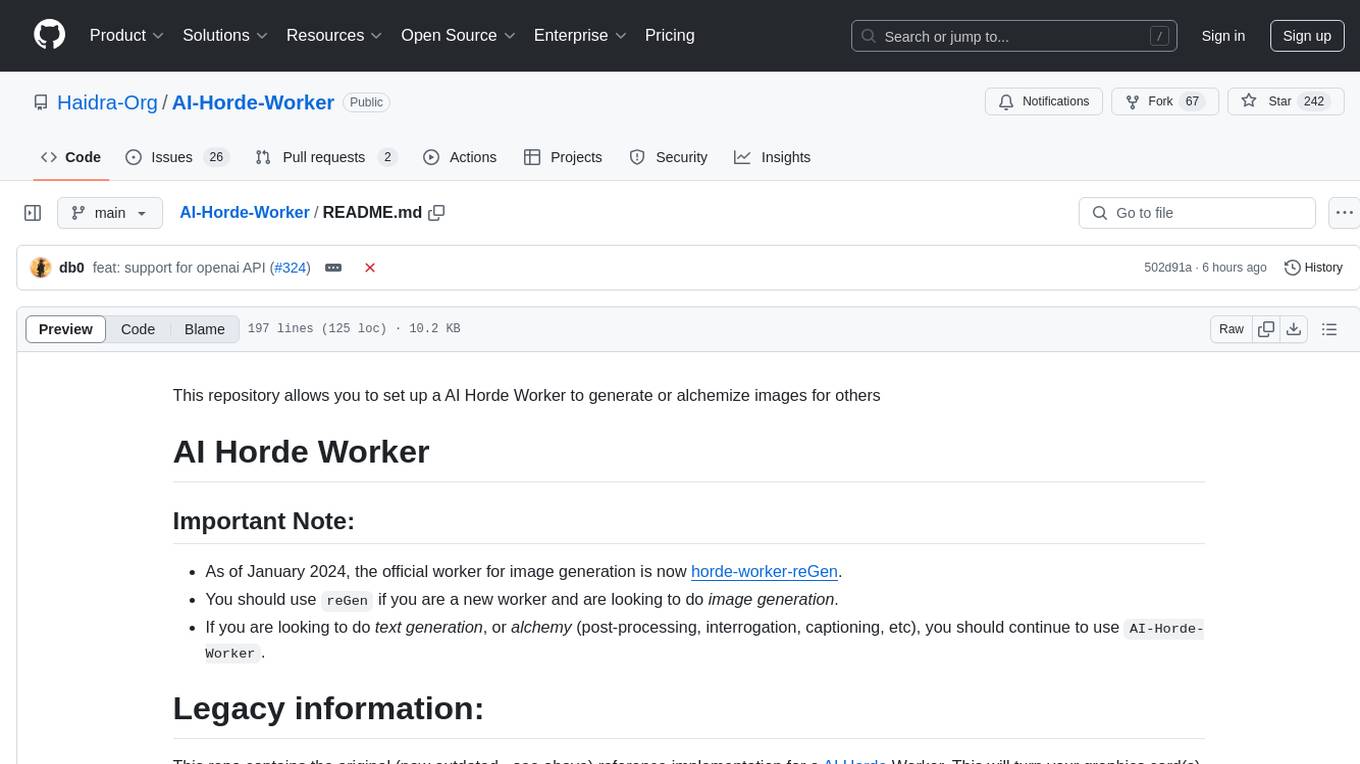Open the more file actions menu
1360x764 pixels.
click(x=1345, y=213)
